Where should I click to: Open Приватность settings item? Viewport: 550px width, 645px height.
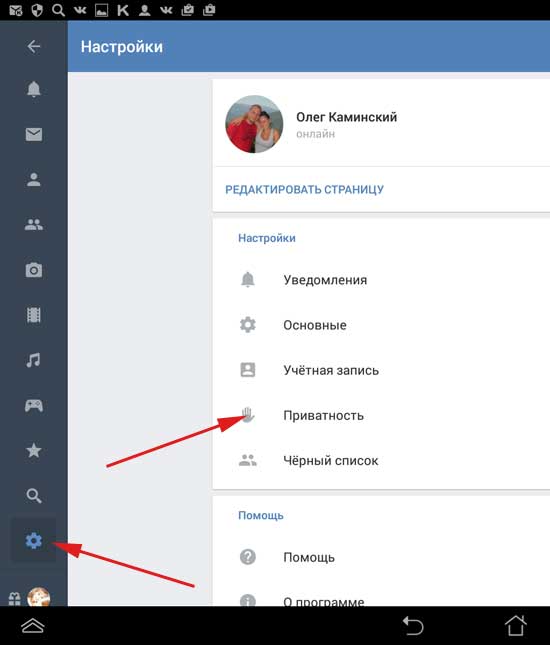pos(381,415)
